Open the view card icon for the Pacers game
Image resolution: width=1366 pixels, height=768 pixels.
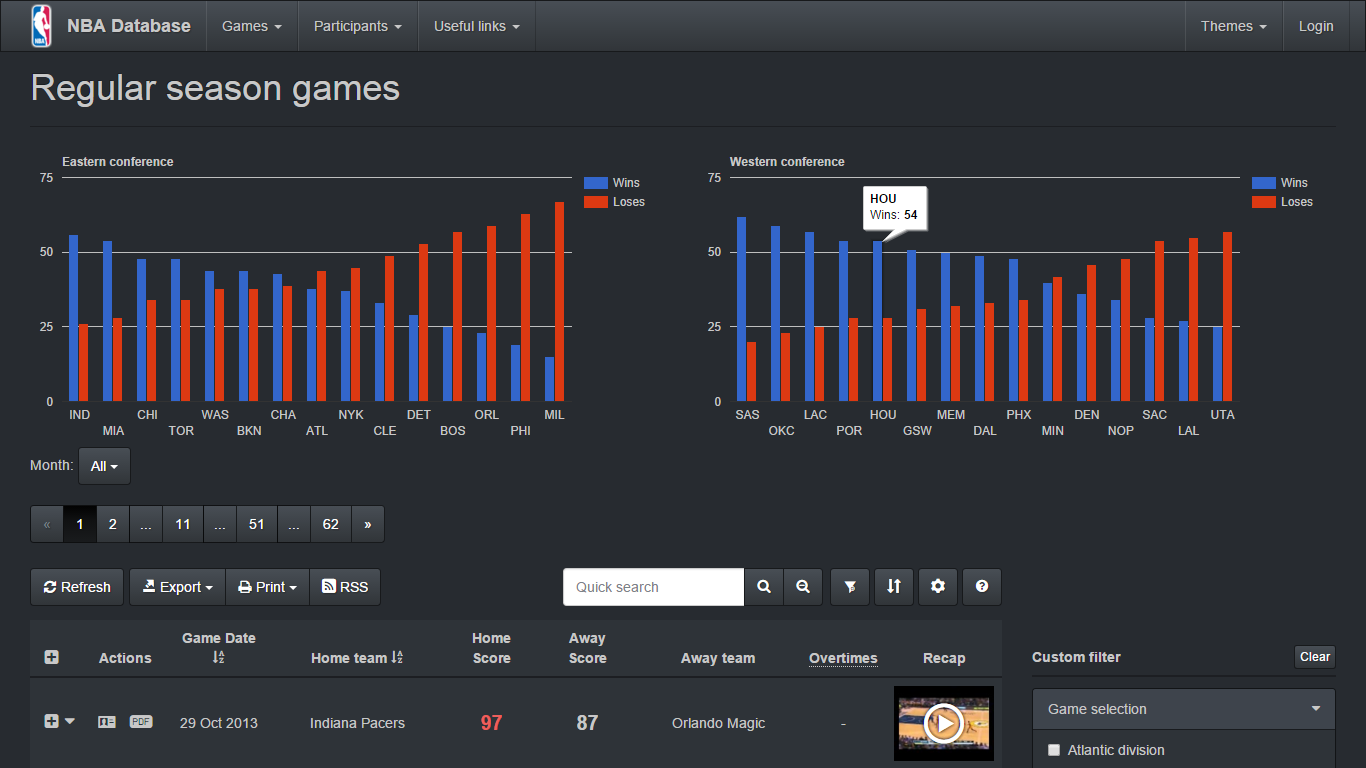(107, 722)
